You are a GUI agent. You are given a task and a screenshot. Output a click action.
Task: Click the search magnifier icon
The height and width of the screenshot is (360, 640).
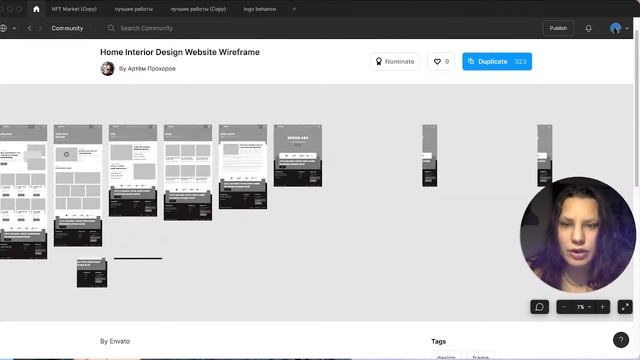click(111, 28)
